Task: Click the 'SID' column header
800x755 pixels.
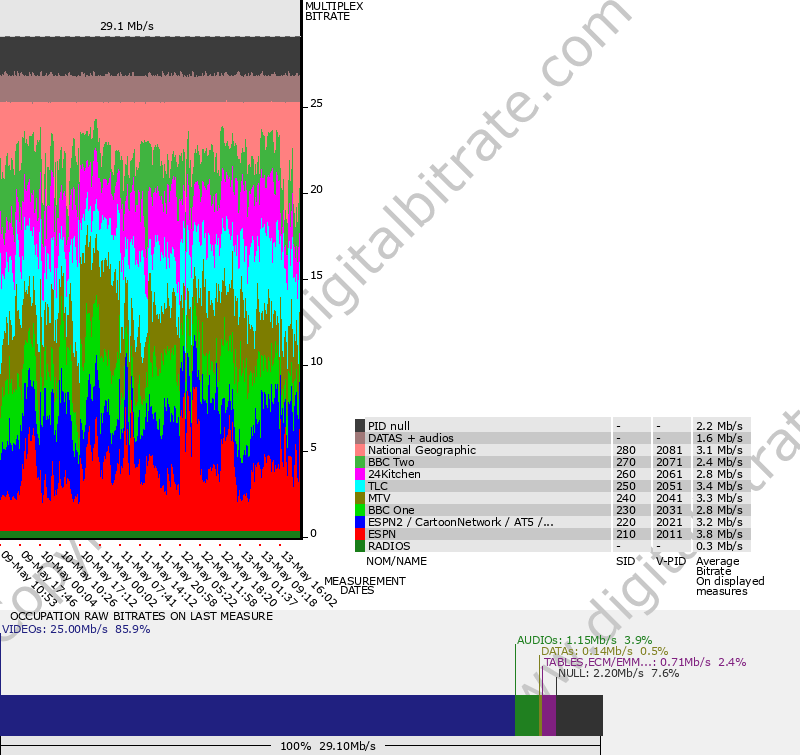Action: [625, 561]
